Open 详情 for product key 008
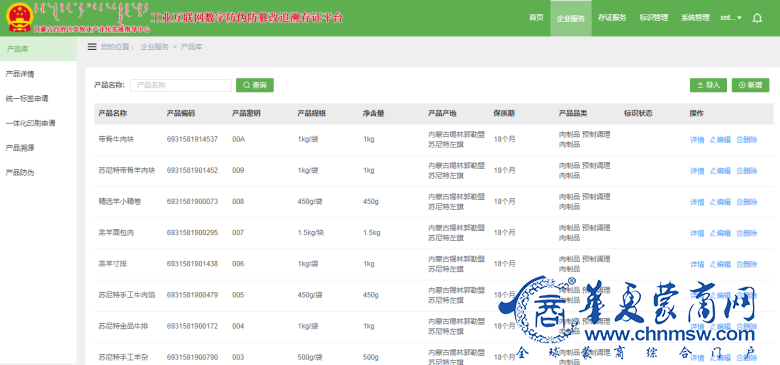The height and width of the screenshot is (365, 780). point(697,202)
